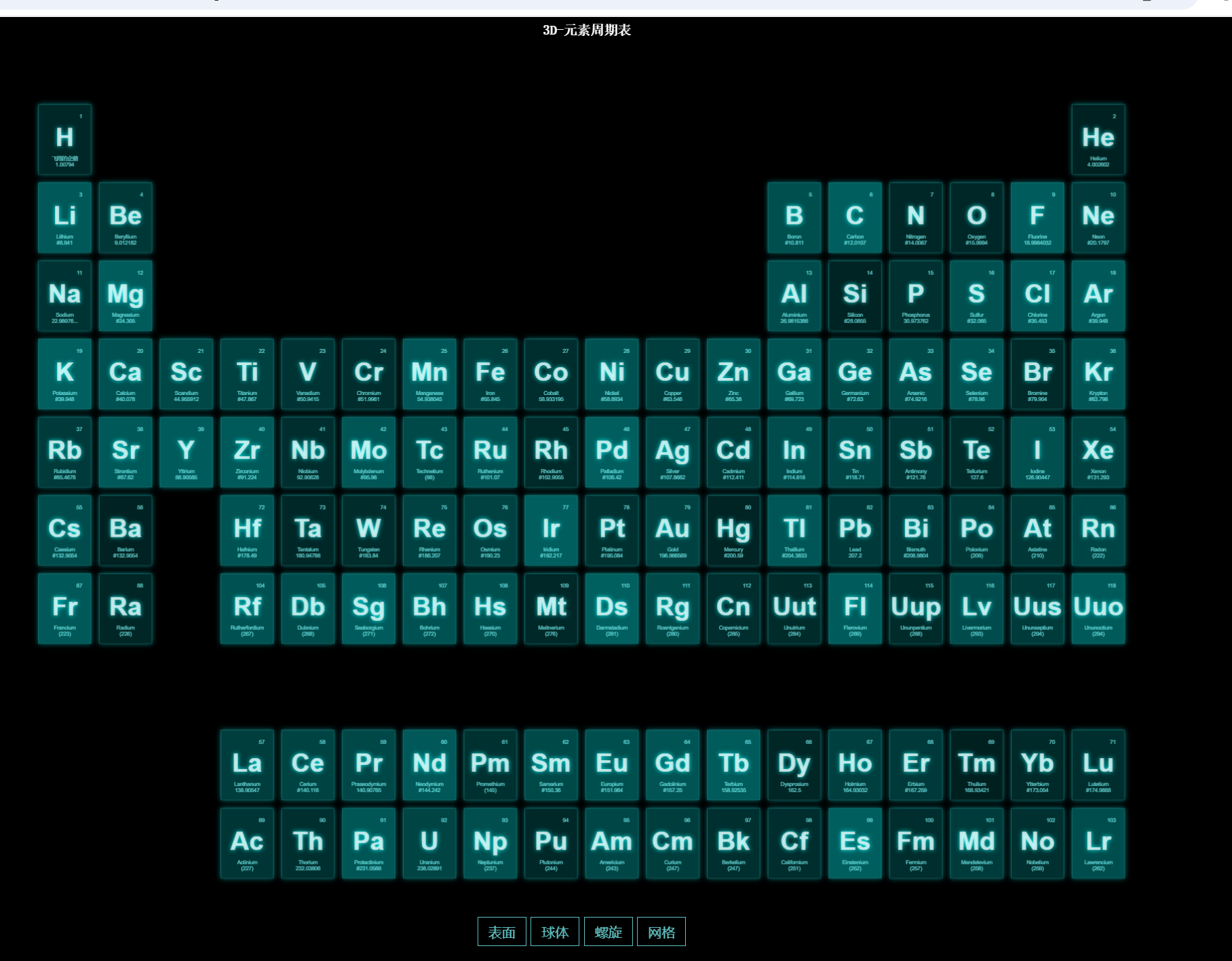Select the Helium (He) element tile

click(x=1098, y=140)
